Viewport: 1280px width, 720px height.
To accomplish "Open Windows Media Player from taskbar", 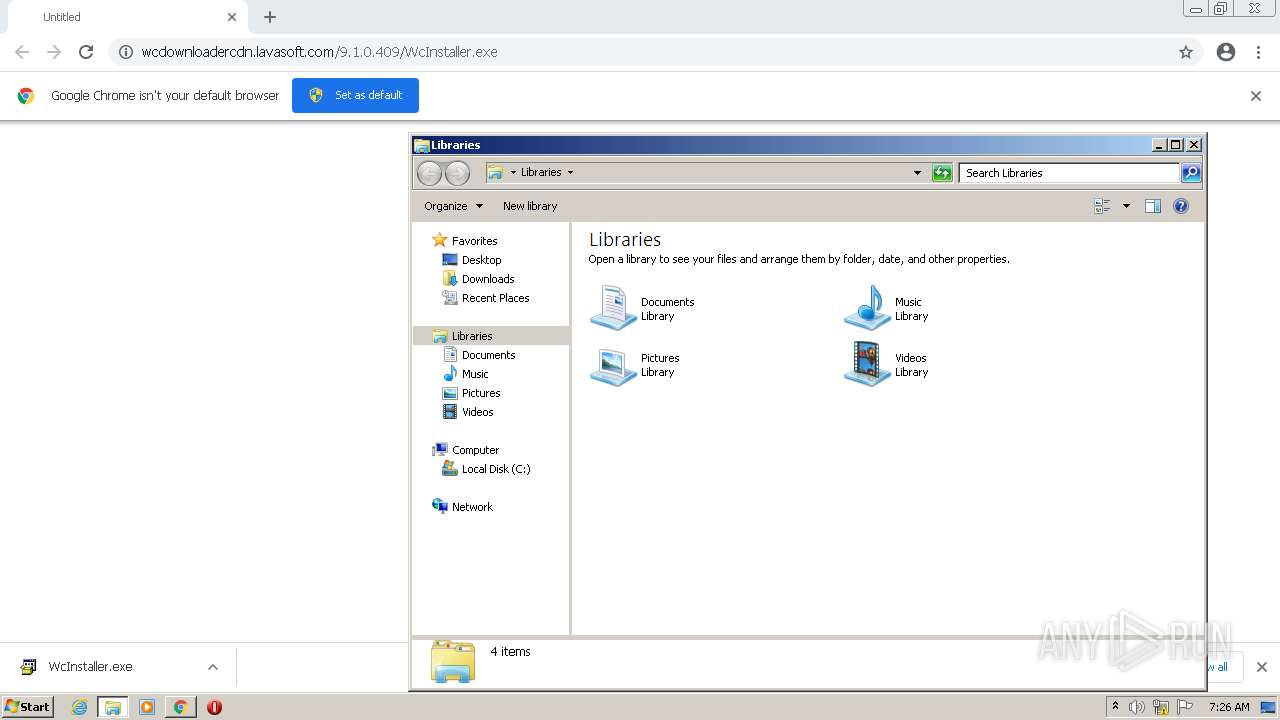I will (147, 707).
